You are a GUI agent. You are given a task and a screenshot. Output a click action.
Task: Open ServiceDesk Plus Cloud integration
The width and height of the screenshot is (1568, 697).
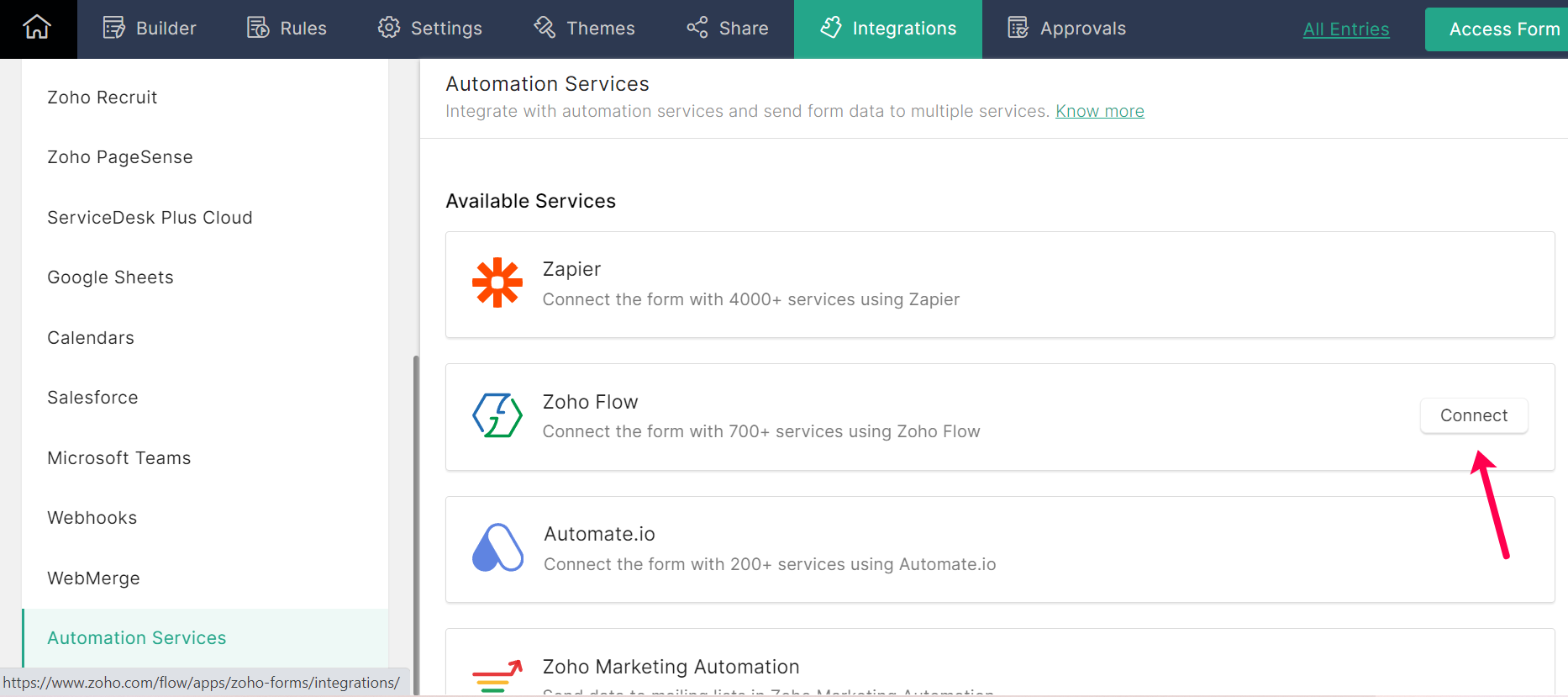[205, 218]
